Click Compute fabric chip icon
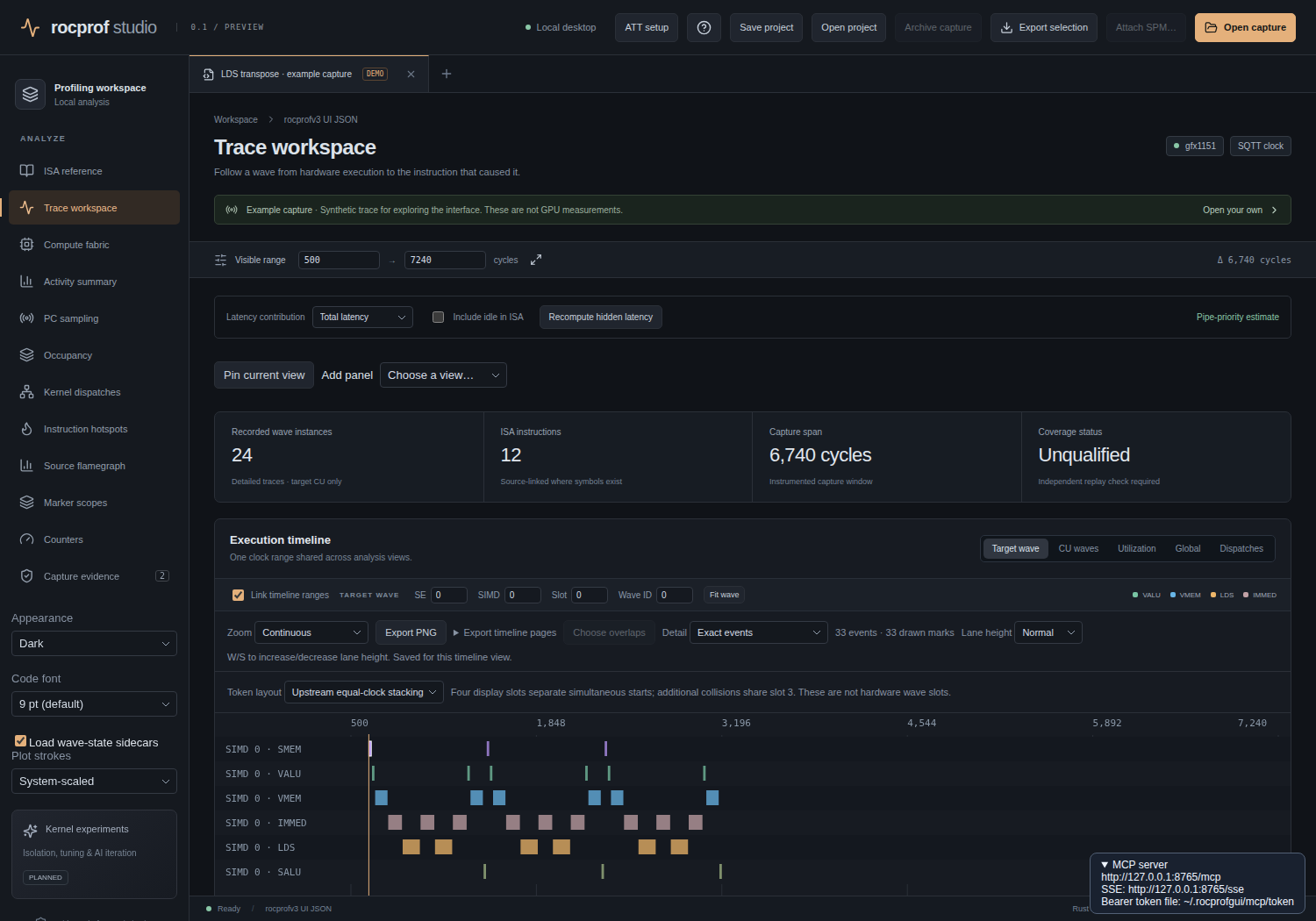The height and width of the screenshot is (921, 1316). [x=27, y=245]
